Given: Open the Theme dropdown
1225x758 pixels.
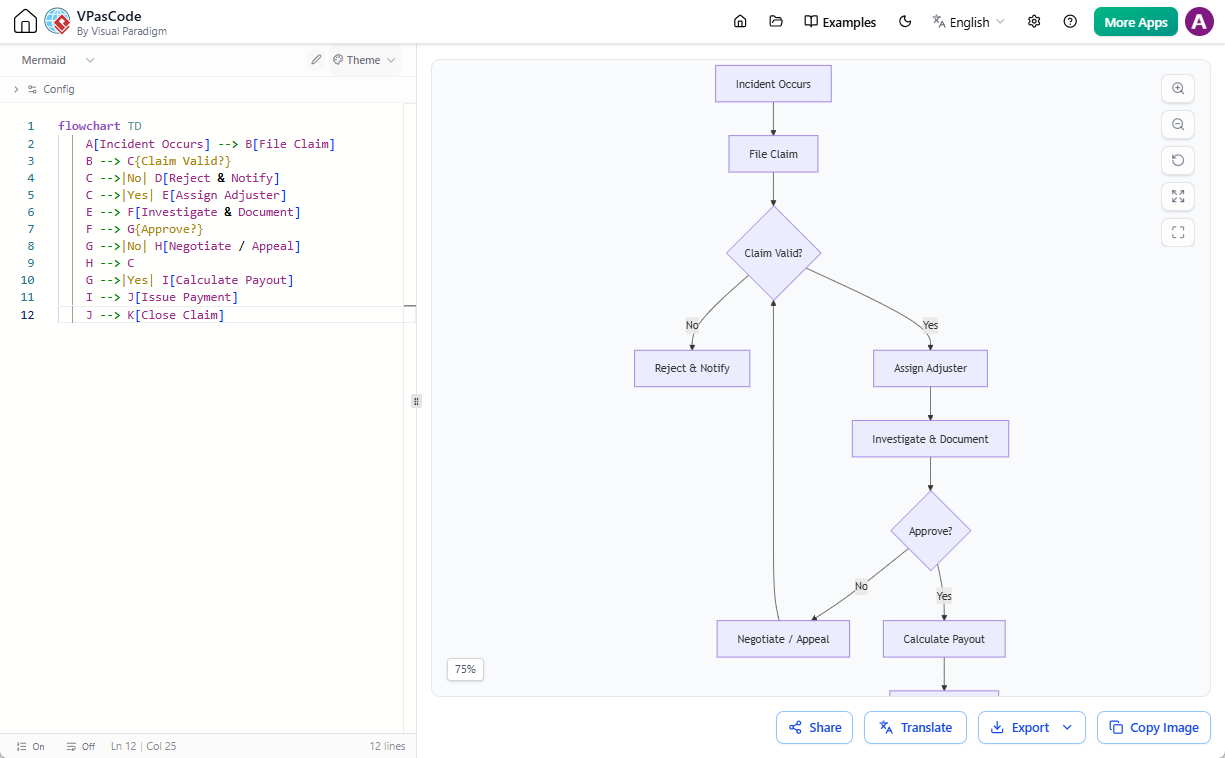Looking at the screenshot, I should coord(364,60).
